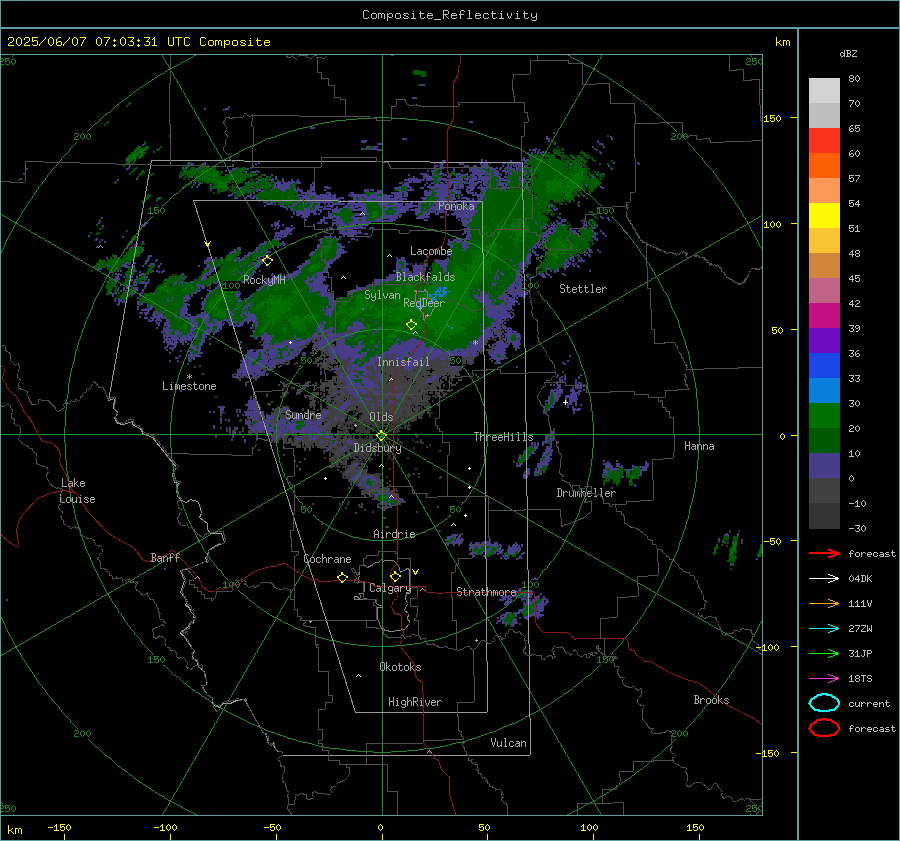Select the yellow swatch in dBZ legend
This screenshot has width=900, height=841.
tap(824, 216)
